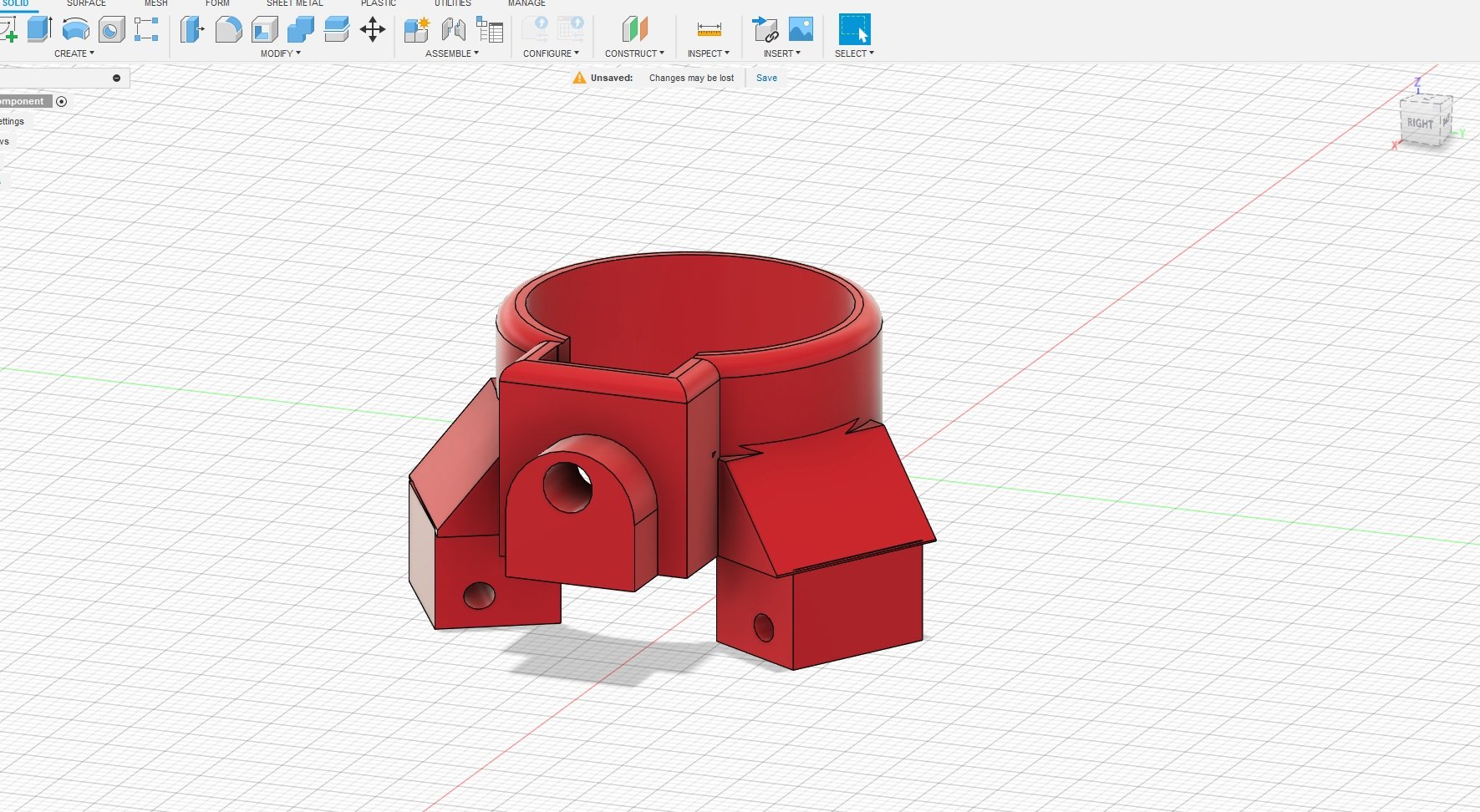Use the Combine tool
This screenshot has width=1480, height=812.
pos(301,30)
